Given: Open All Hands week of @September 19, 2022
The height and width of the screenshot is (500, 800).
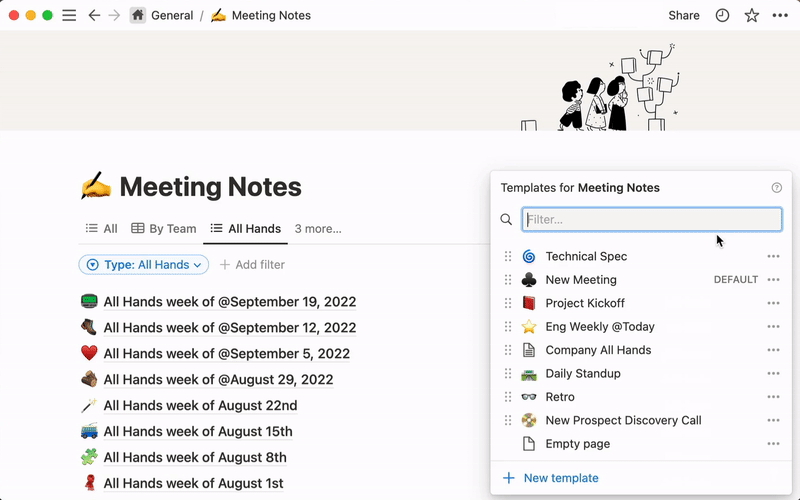Looking at the screenshot, I should [x=230, y=302].
